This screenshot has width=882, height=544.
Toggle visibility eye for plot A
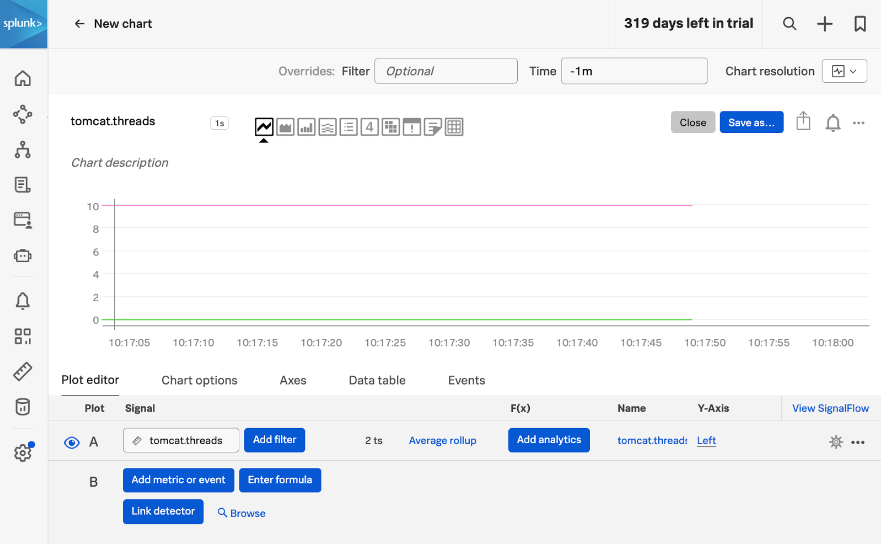click(72, 442)
